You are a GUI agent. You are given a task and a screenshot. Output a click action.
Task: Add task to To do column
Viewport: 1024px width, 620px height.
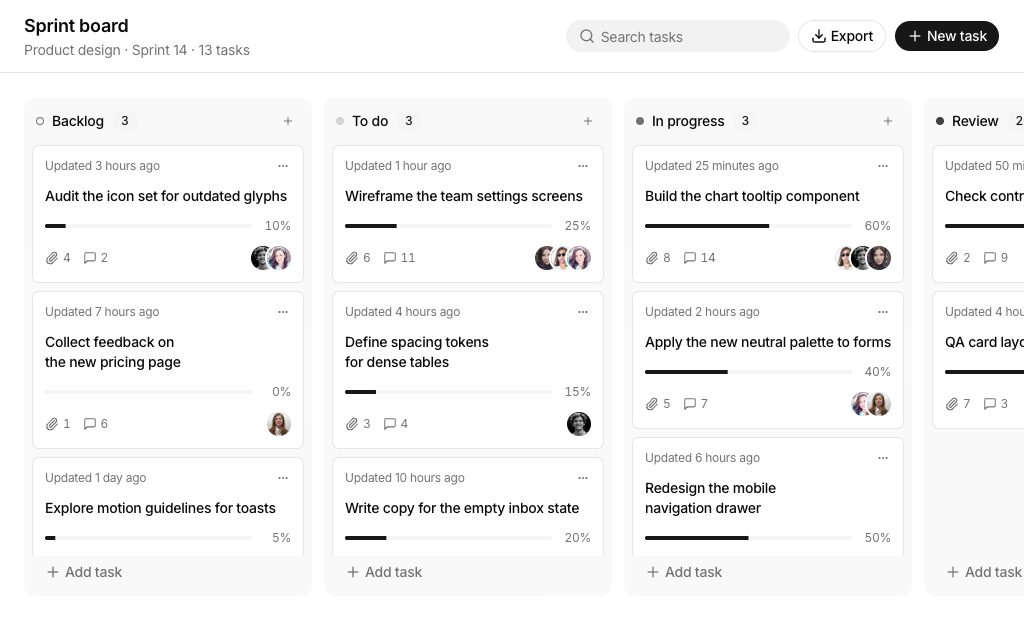(x=384, y=572)
